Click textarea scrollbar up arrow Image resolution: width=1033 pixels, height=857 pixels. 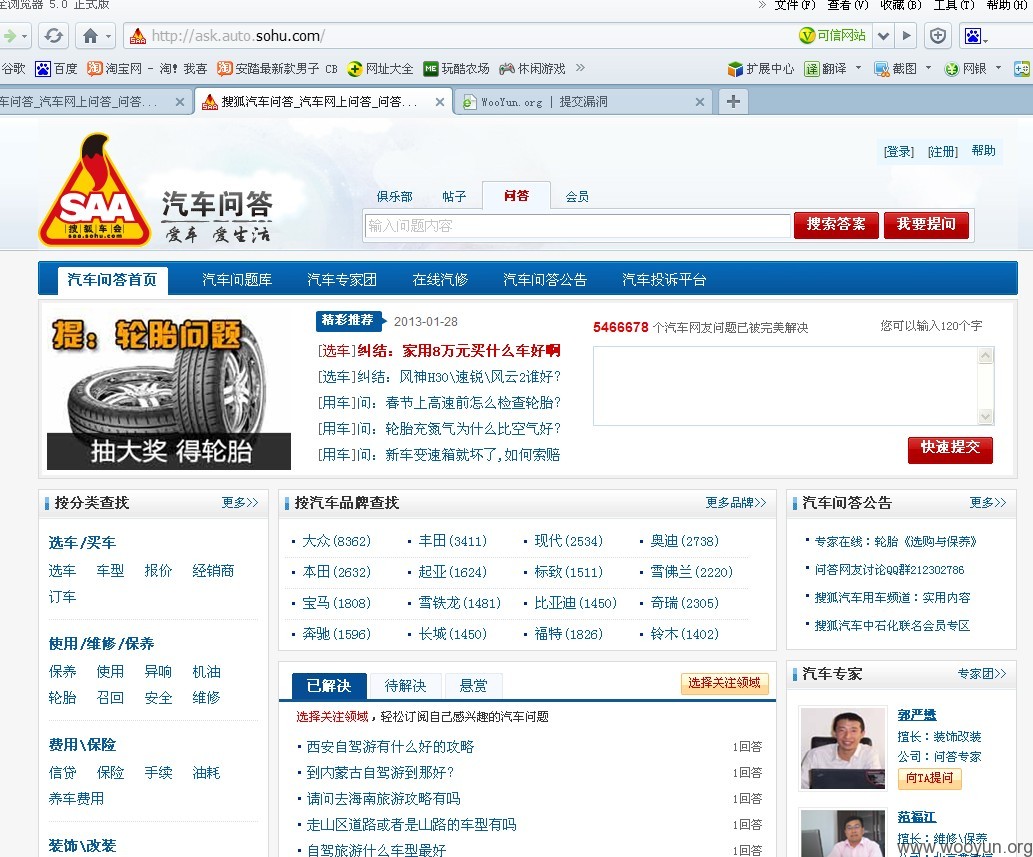(986, 356)
